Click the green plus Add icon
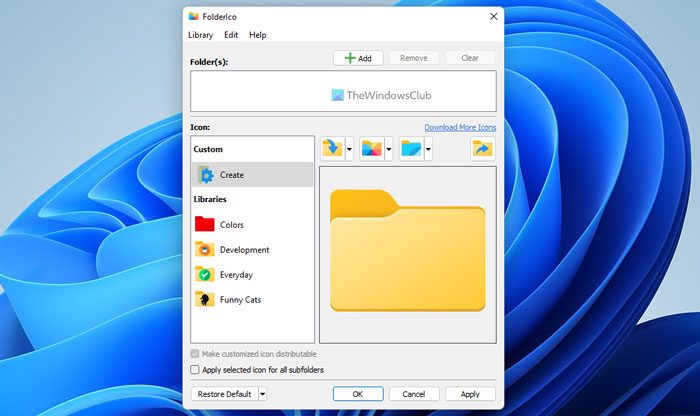700x416 pixels. pos(350,58)
